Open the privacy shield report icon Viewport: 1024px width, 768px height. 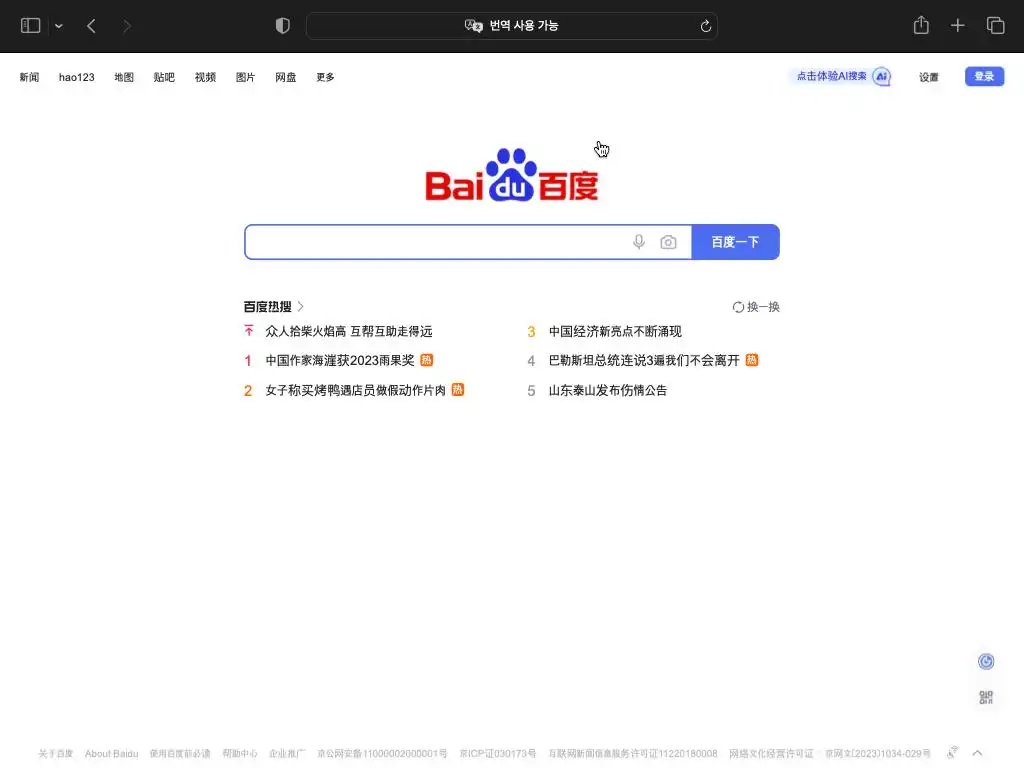coord(282,25)
